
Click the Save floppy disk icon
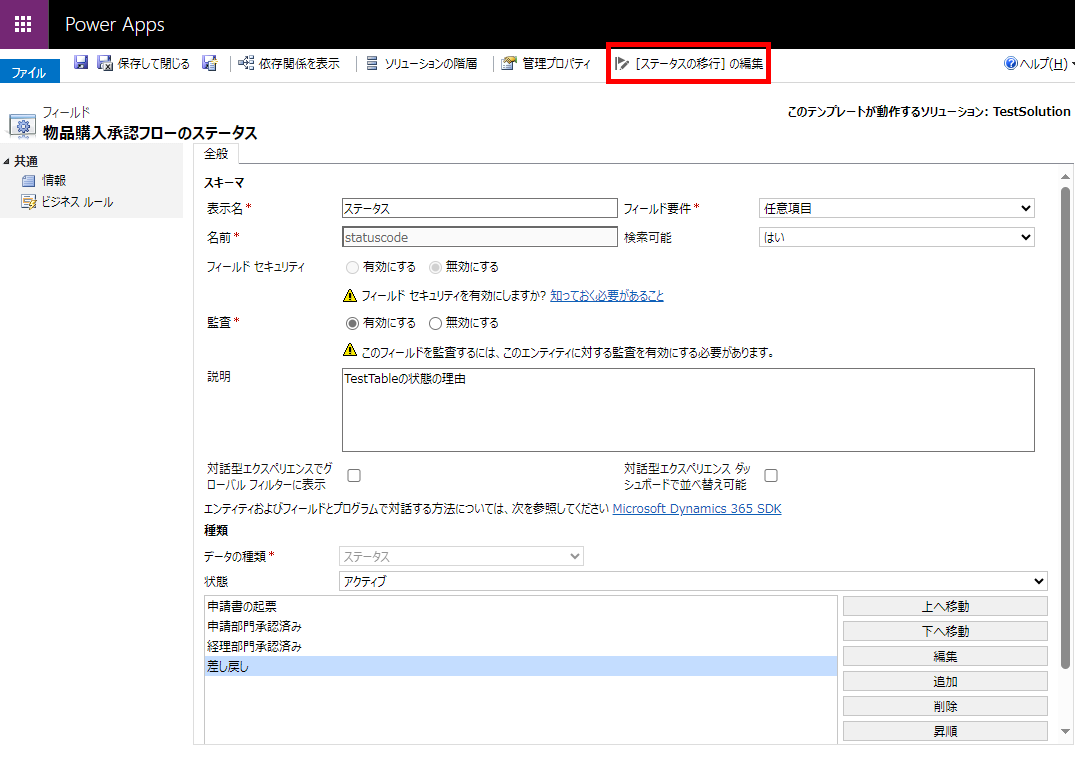click(81, 62)
